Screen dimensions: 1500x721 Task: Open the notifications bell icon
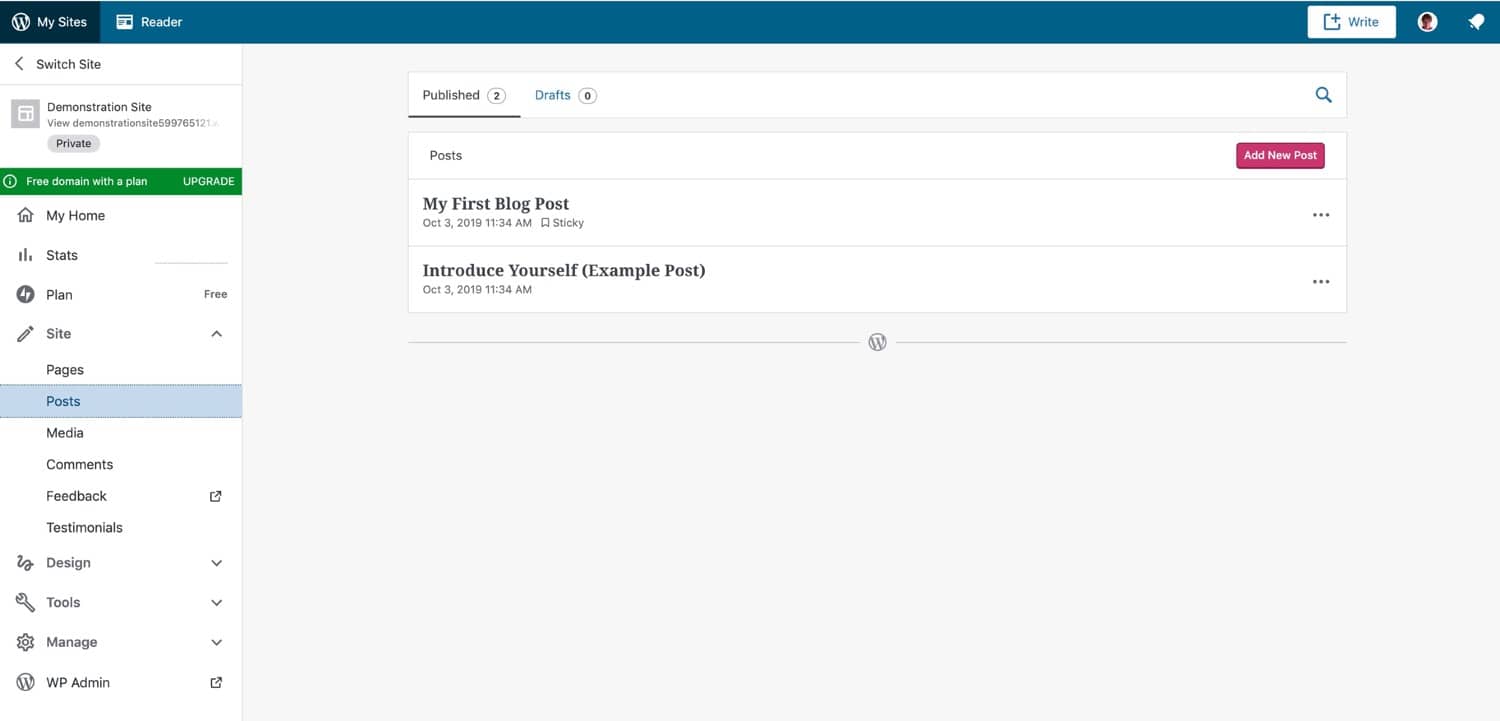[1477, 21]
